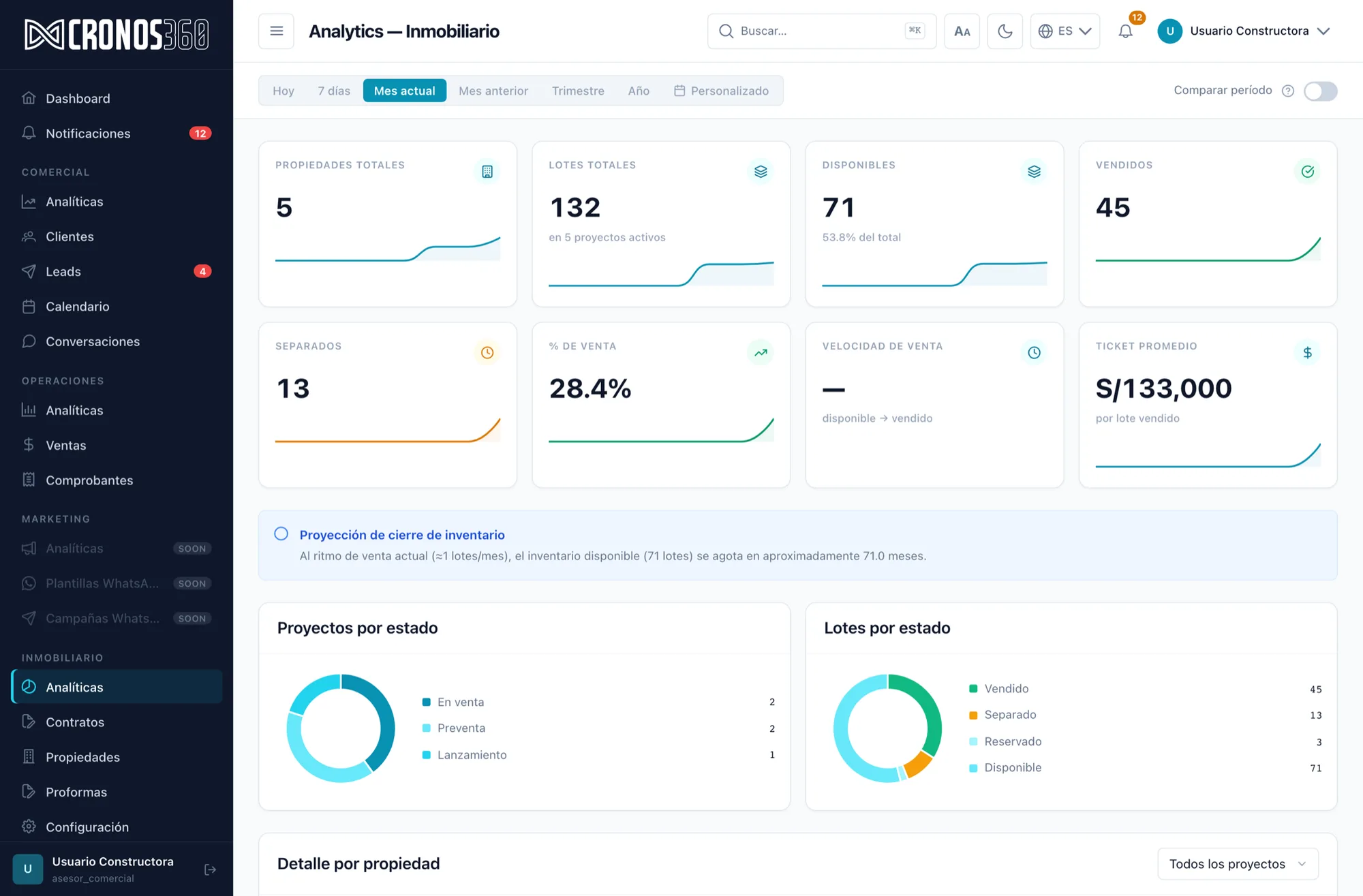1363x896 pixels.
Task: Open Calendario in the sidebar
Action: [117, 307]
